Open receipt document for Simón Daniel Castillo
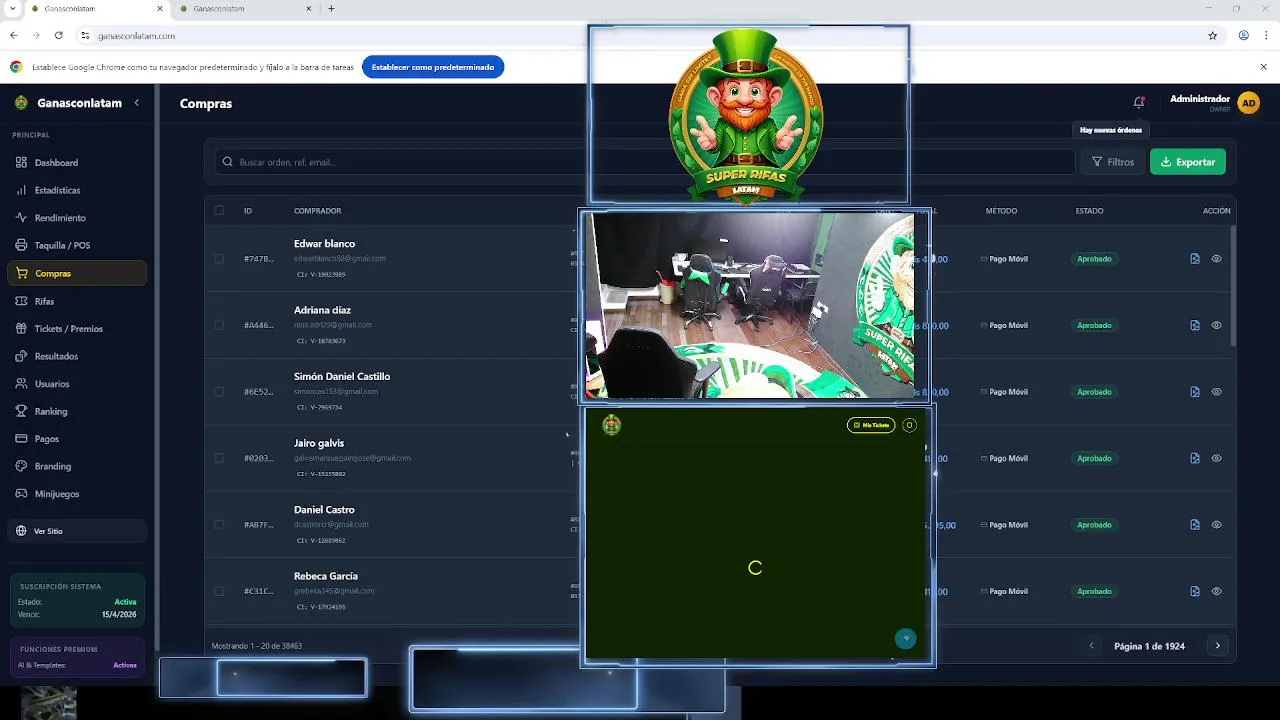Image resolution: width=1280 pixels, height=720 pixels. pyautogui.click(x=1195, y=392)
